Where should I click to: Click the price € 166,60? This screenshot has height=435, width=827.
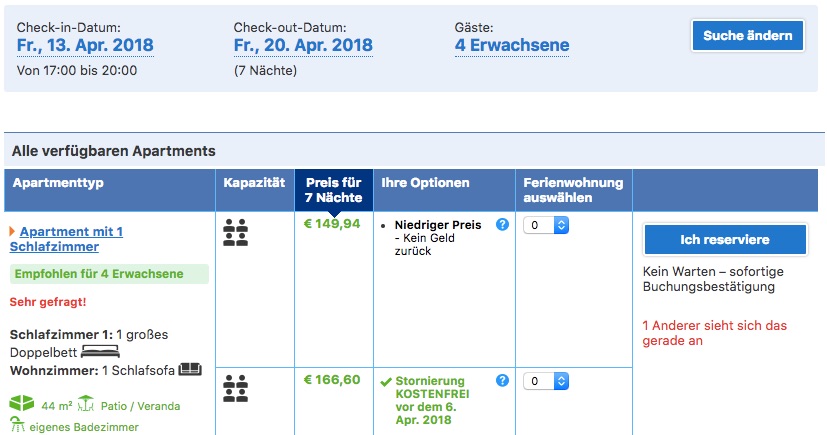point(332,380)
